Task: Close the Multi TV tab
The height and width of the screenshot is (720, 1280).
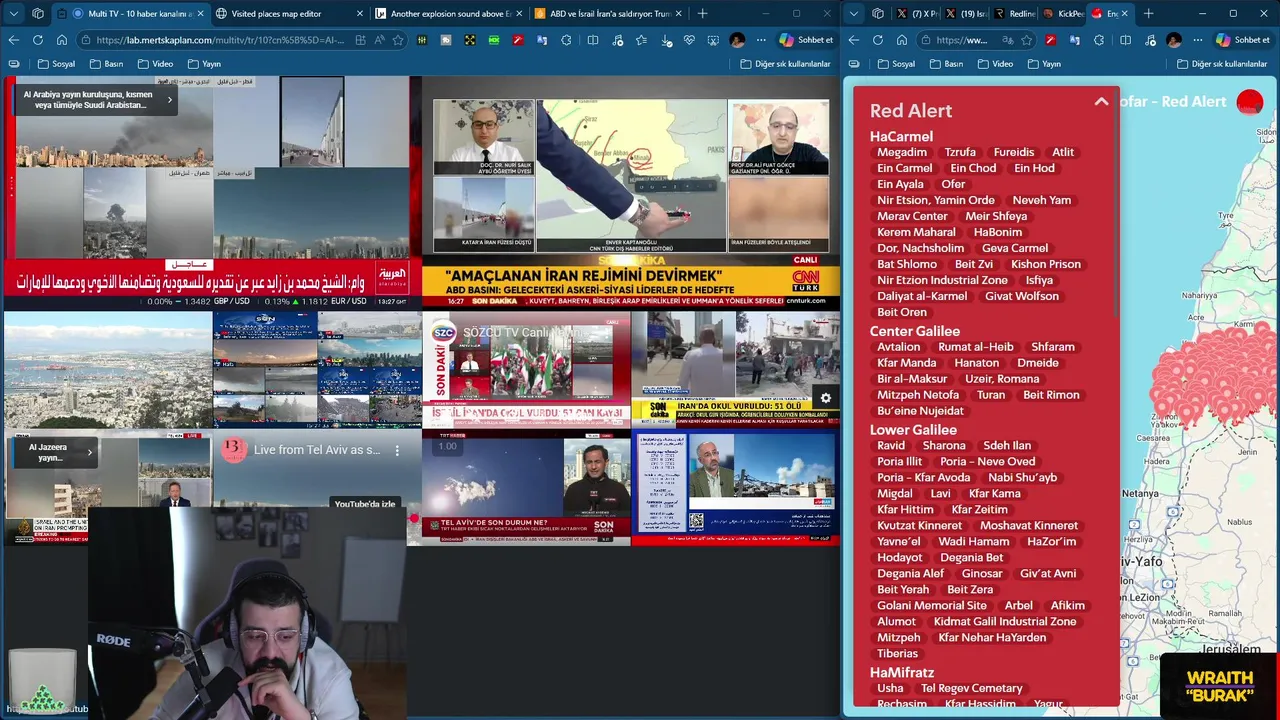Action: (199, 14)
